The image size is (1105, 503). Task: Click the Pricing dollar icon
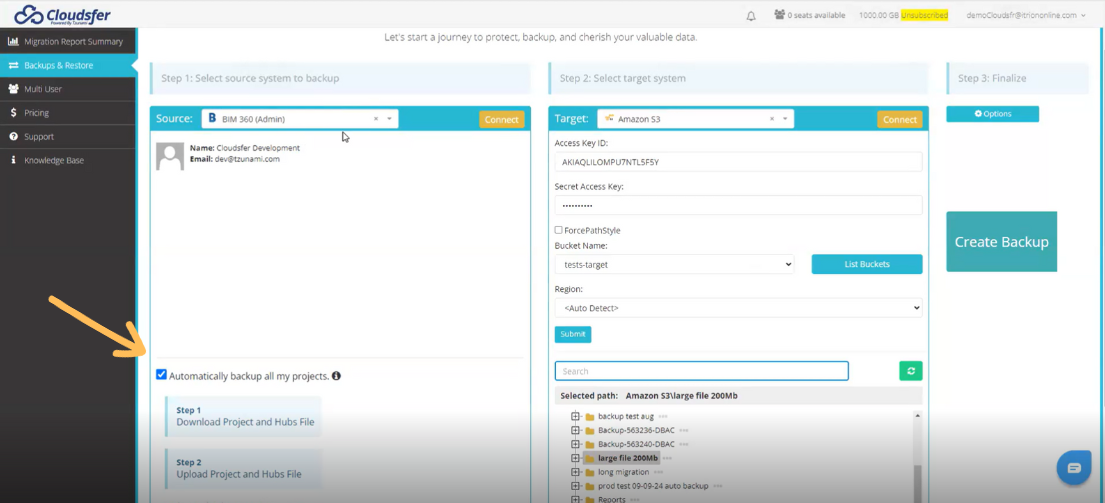(13, 113)
